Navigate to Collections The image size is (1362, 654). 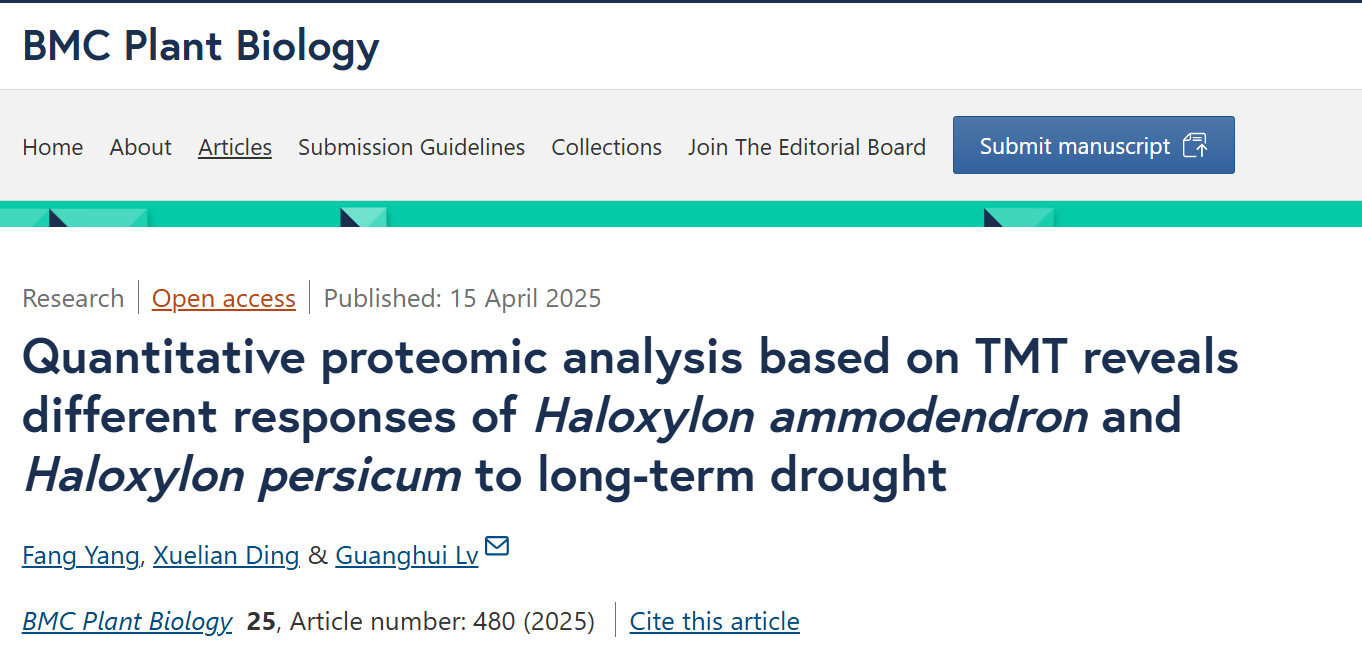pos(606,147)
